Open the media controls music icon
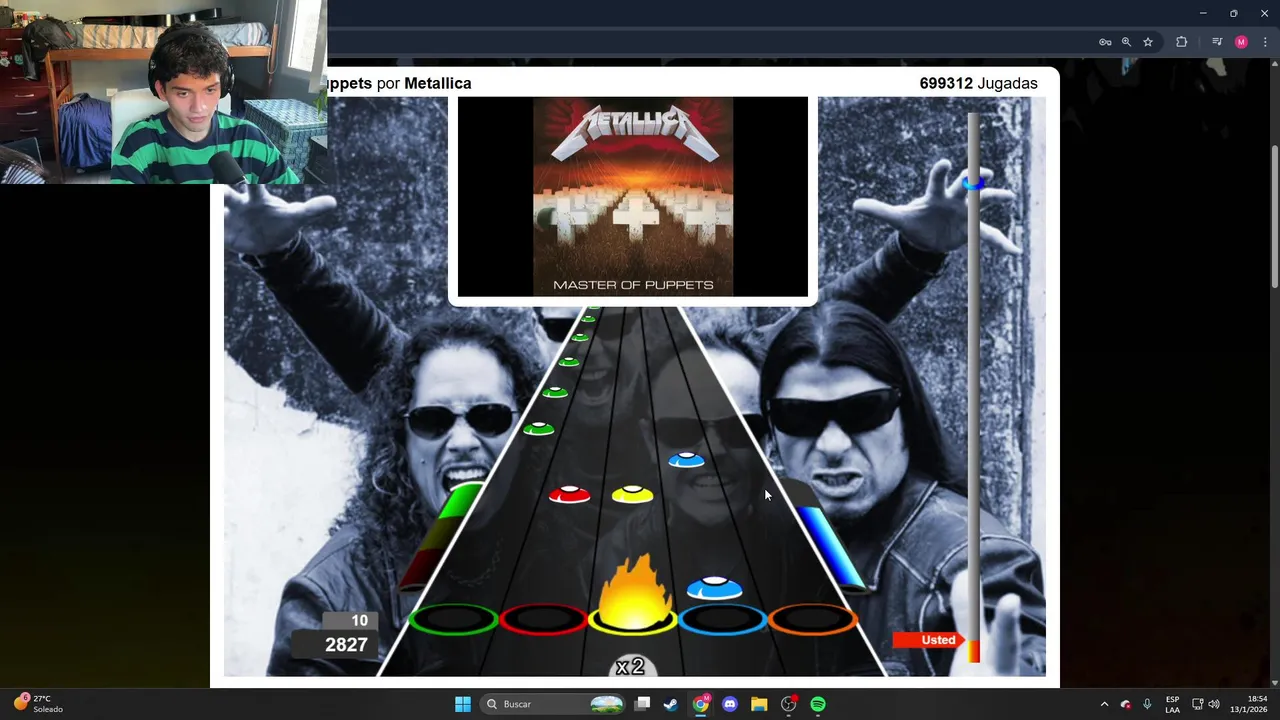The image size is (1280, 720). (1217, 42)
